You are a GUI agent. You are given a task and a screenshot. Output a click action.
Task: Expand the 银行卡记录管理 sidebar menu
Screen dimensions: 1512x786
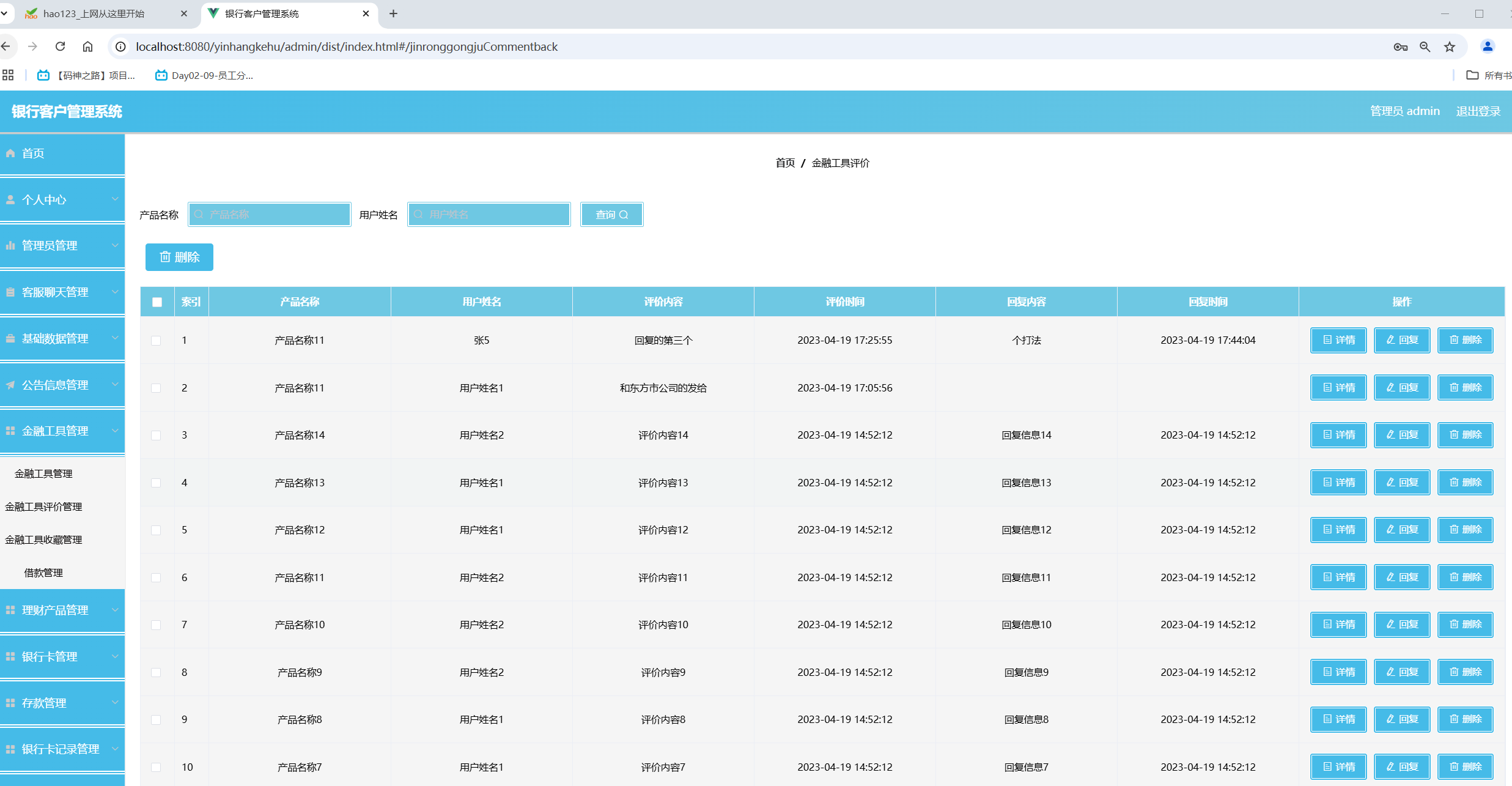[62, 749]
